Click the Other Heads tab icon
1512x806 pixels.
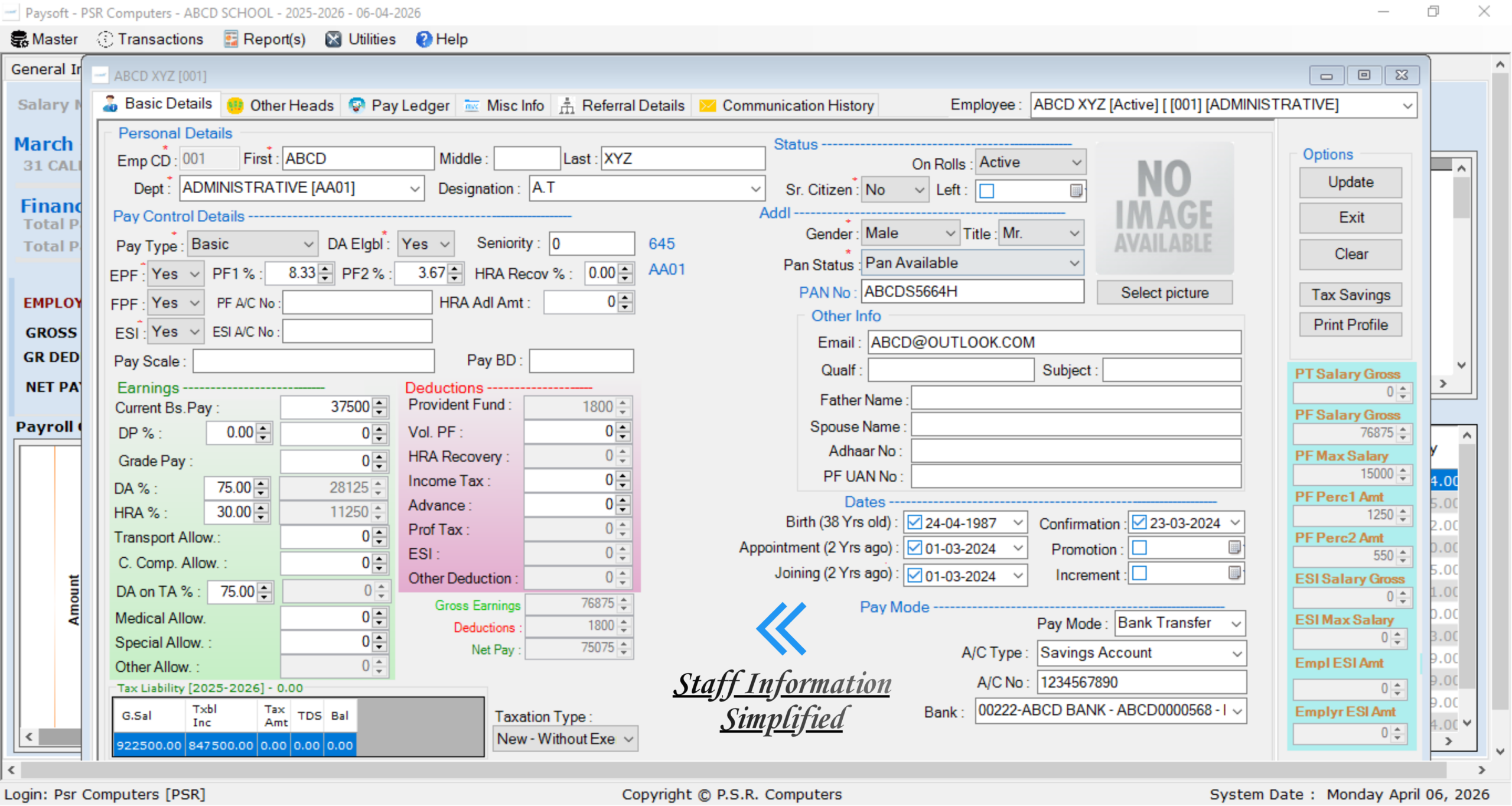(235, 106)
